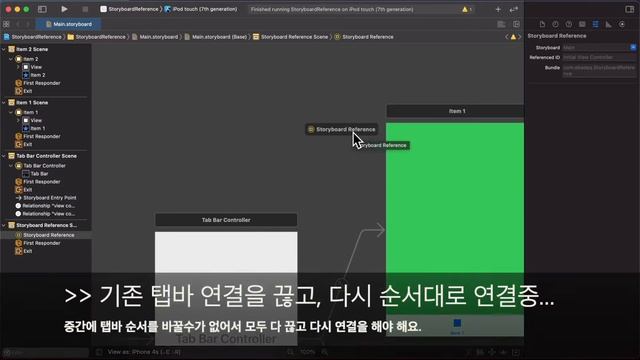
Task: Go forward in editor history
Action: pos(28,24)
